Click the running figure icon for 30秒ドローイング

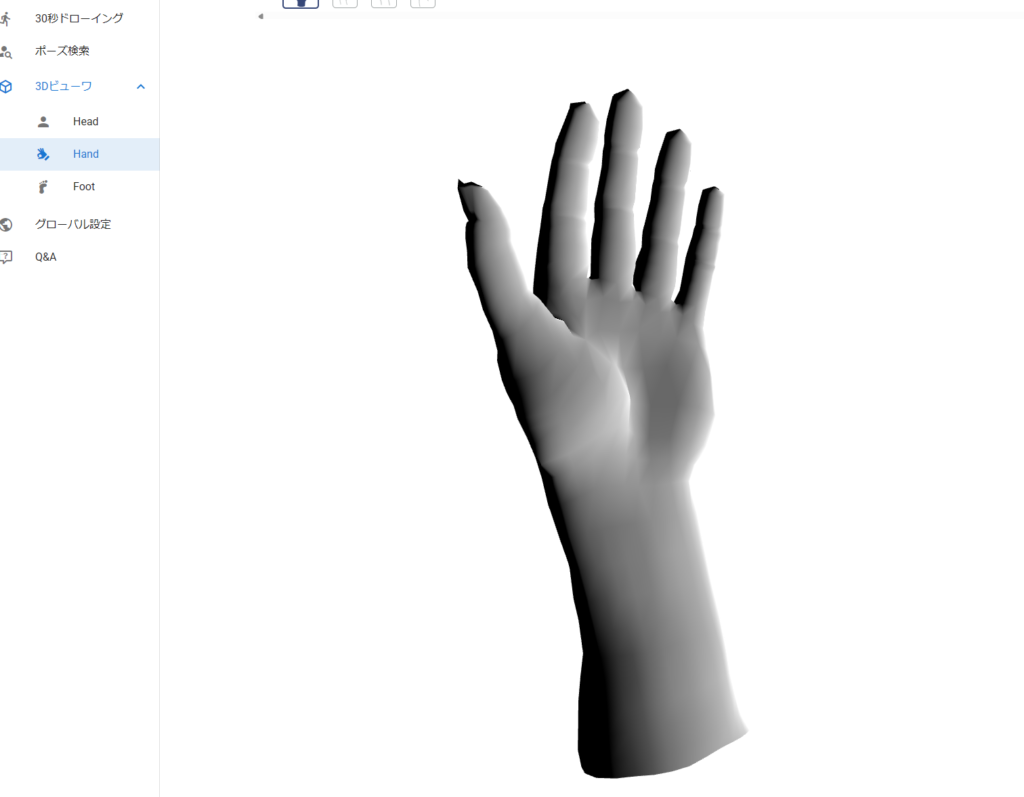coord(6,18)
